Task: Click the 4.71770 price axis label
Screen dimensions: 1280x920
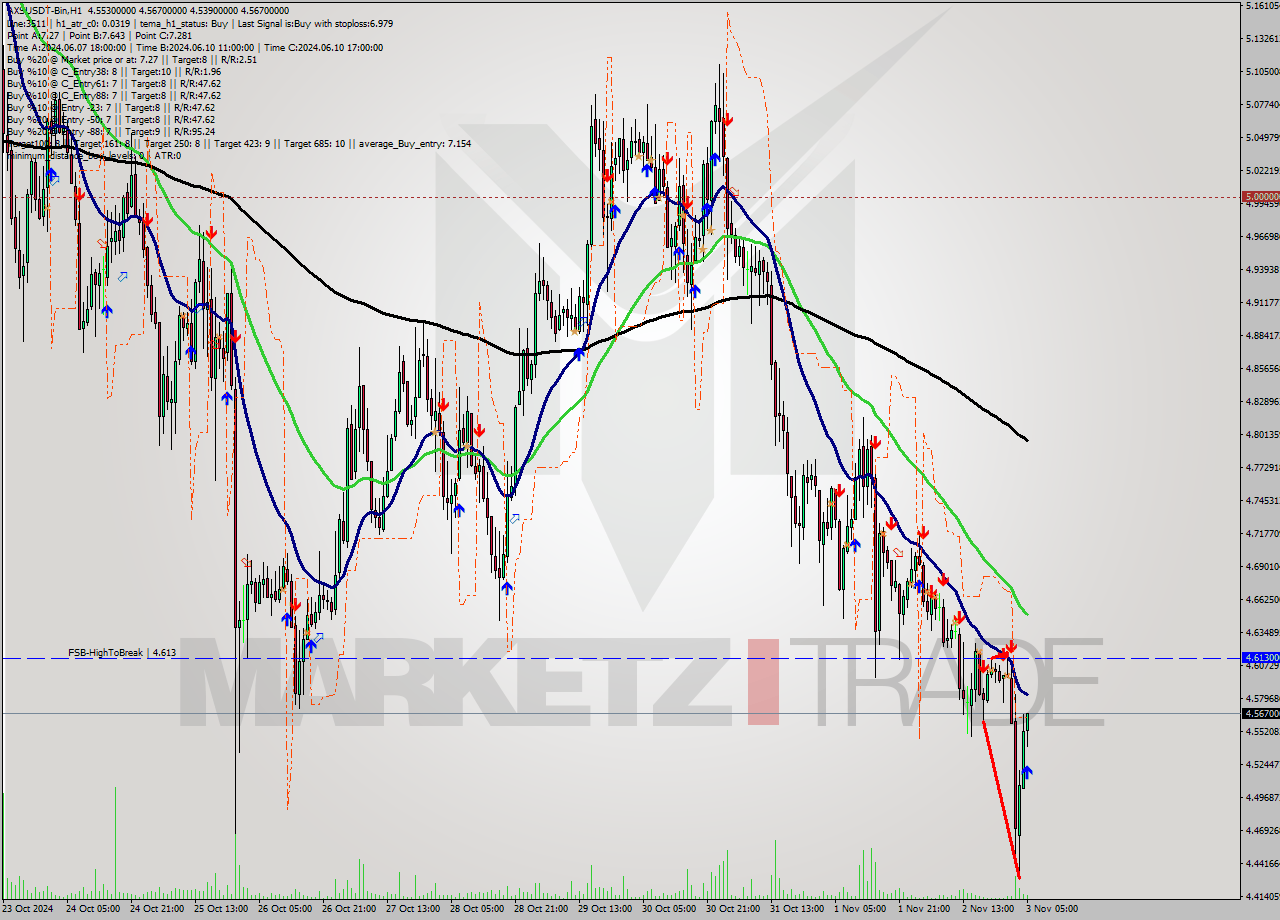Action: coord(1263,533)
